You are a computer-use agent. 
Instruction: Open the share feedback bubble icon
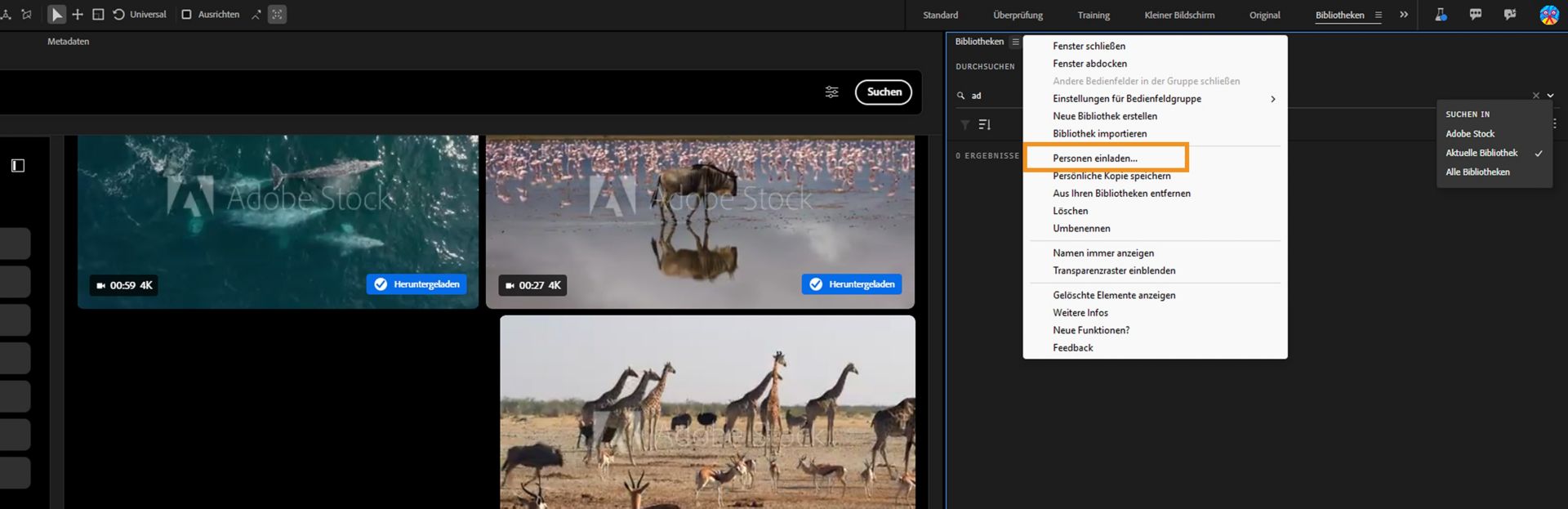[1510, 15]
